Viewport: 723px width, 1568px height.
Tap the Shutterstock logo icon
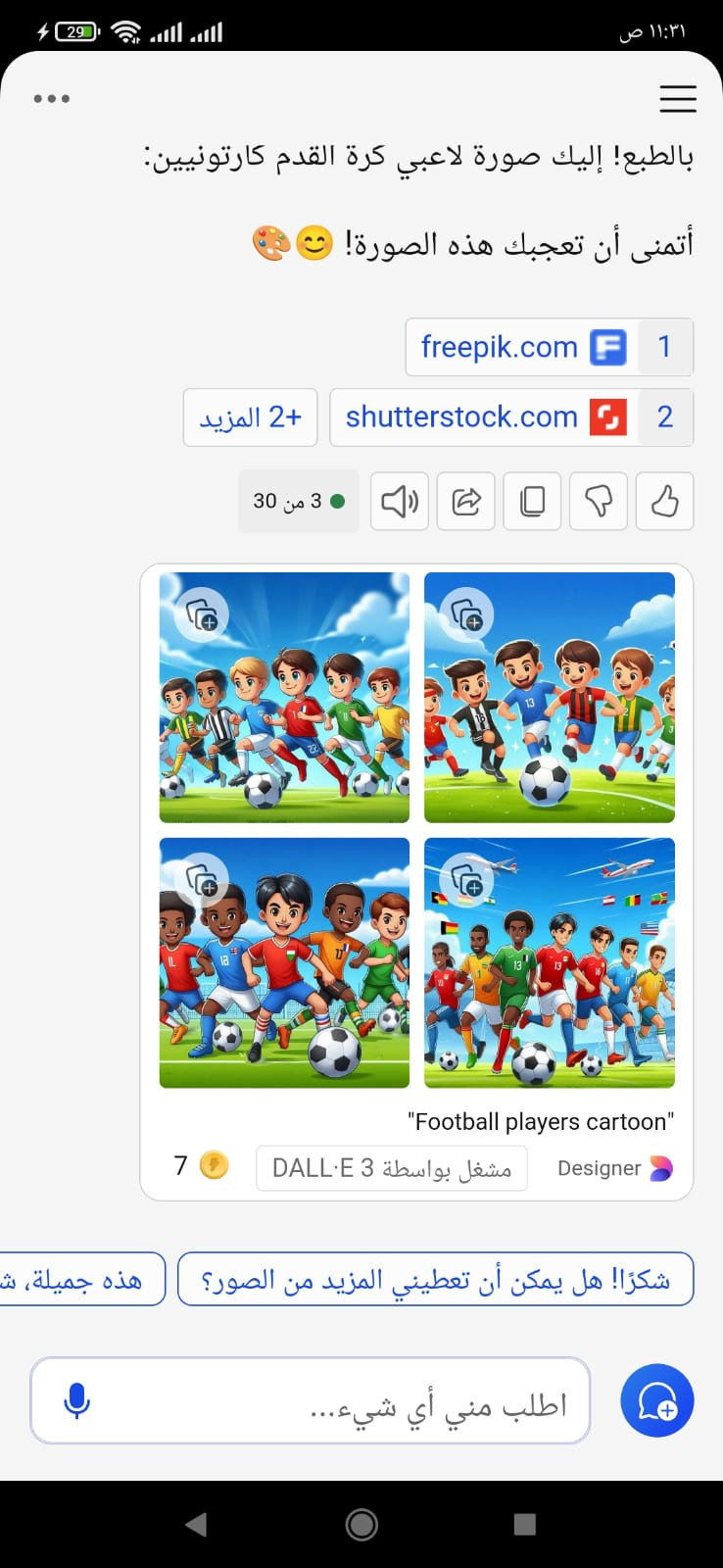pyautogui.click(x=607, y=417)
